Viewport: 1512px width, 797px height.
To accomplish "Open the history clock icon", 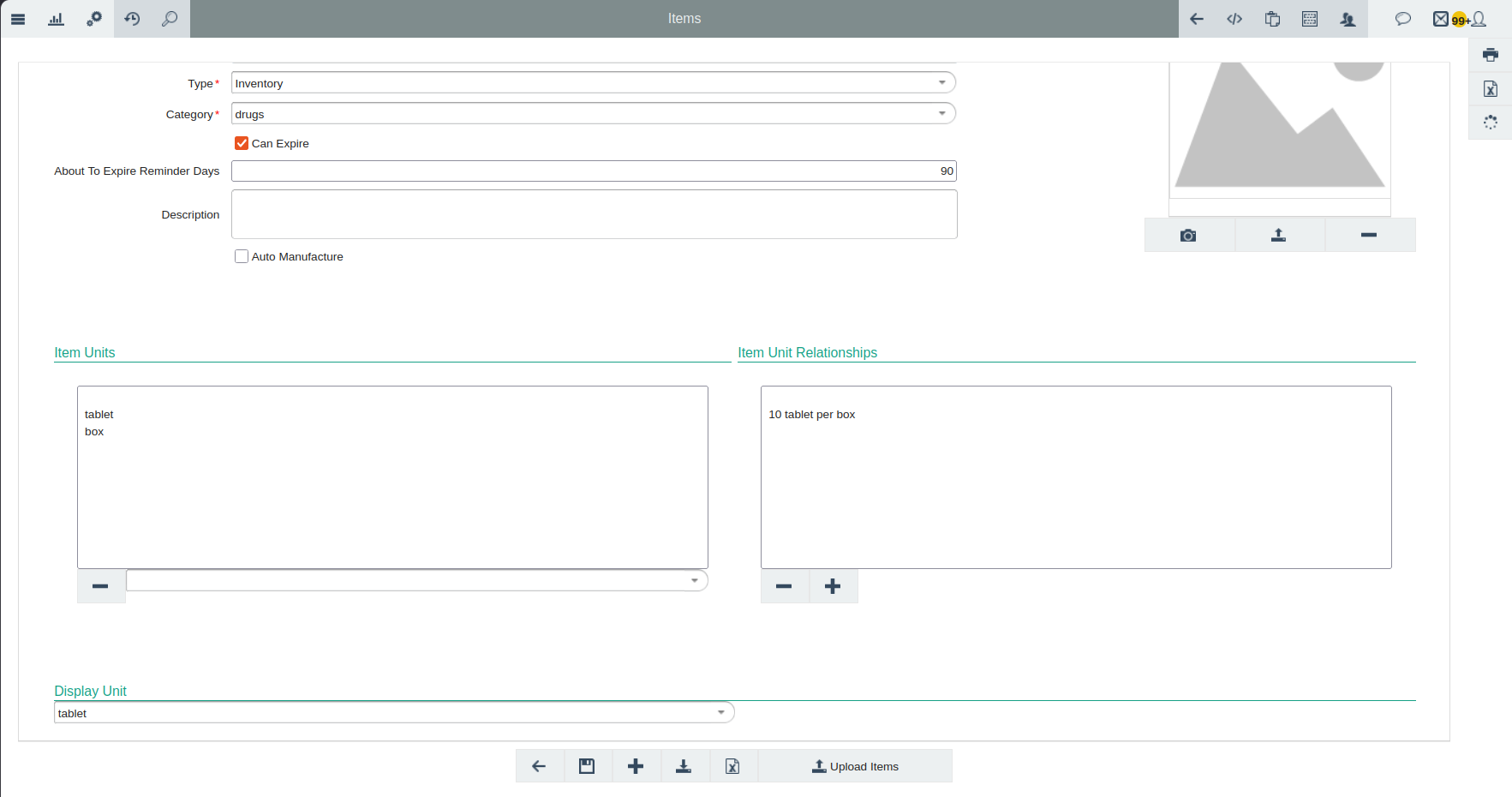I will coord(132,19).
